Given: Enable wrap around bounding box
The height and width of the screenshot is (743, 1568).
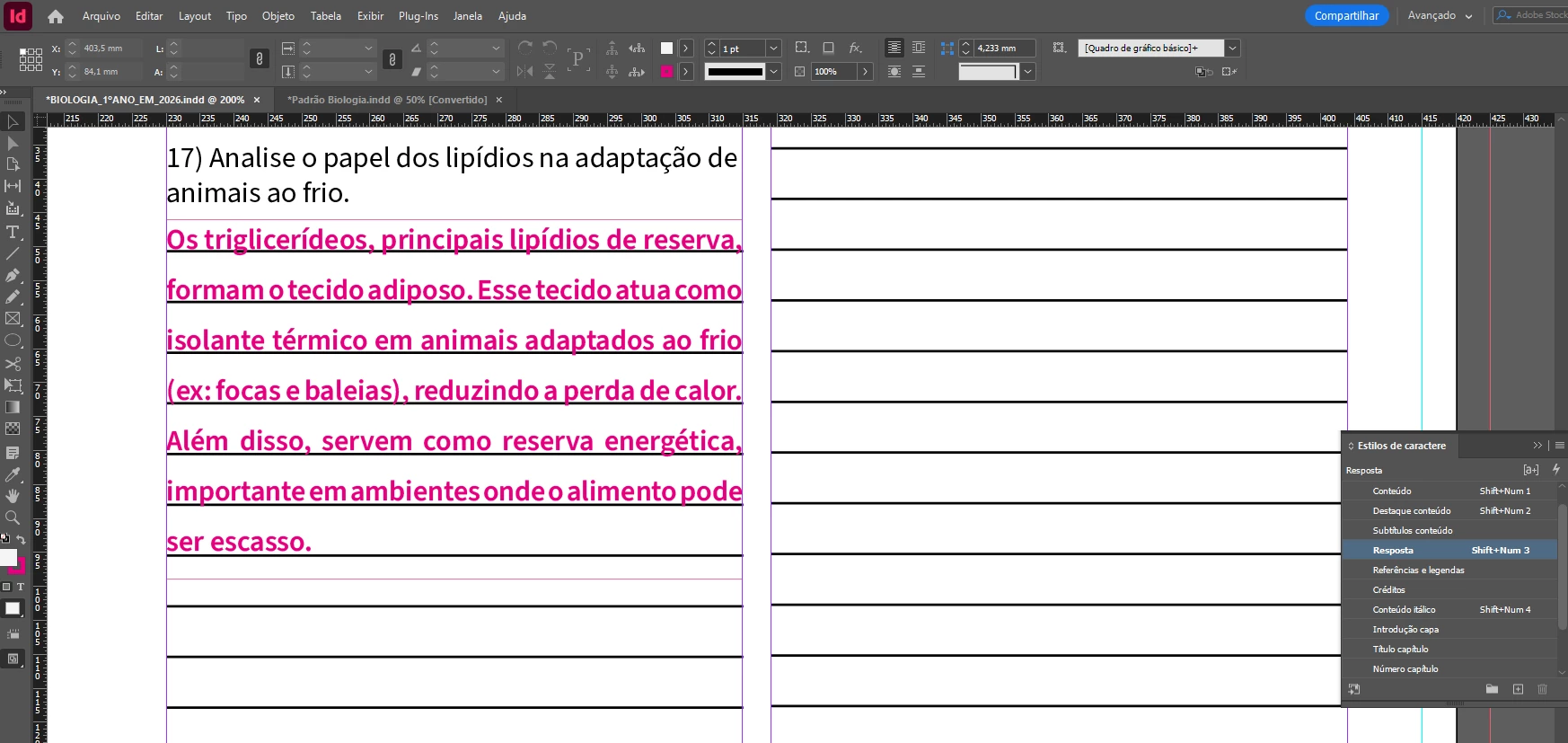Looking at the screenshot, I should tap(918, 48).
